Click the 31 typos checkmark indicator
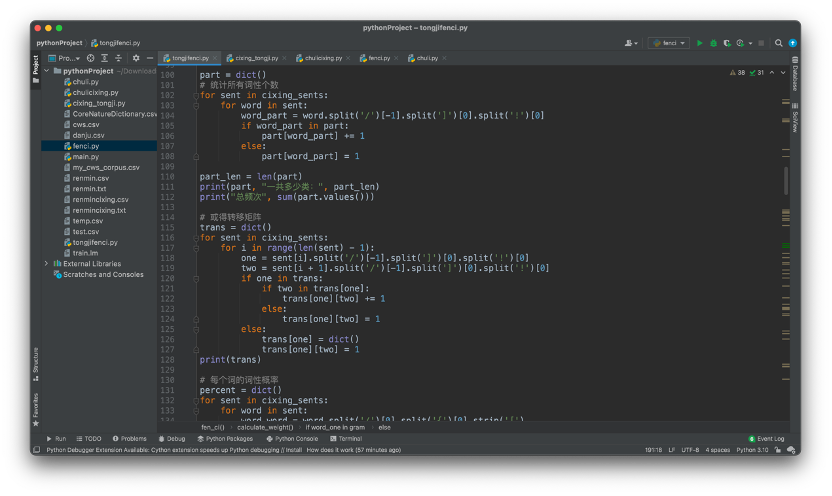Viewport: 832px width, 496px height. (x=757, y=73)
